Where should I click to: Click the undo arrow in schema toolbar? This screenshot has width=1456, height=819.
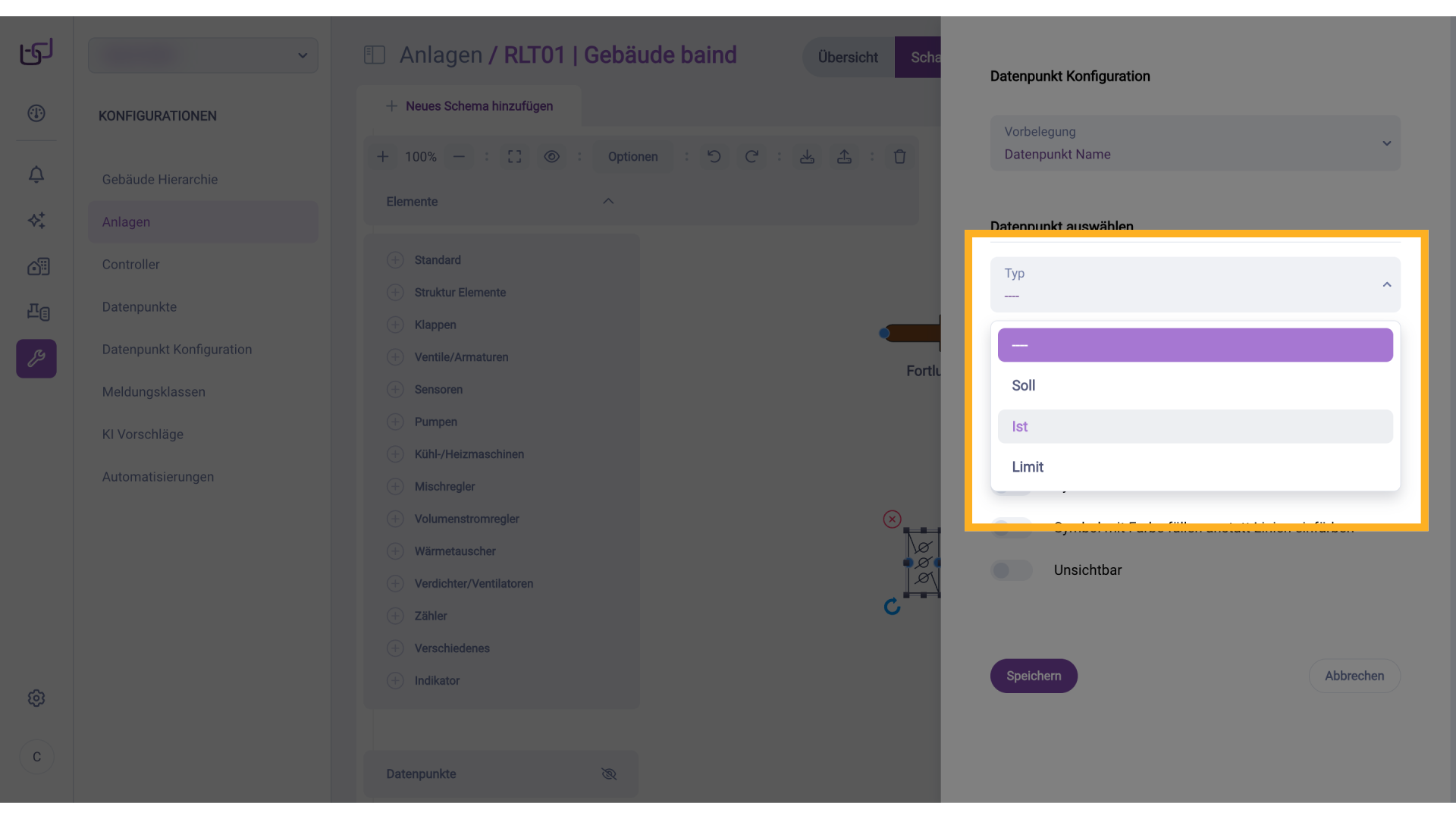[714, 156]
